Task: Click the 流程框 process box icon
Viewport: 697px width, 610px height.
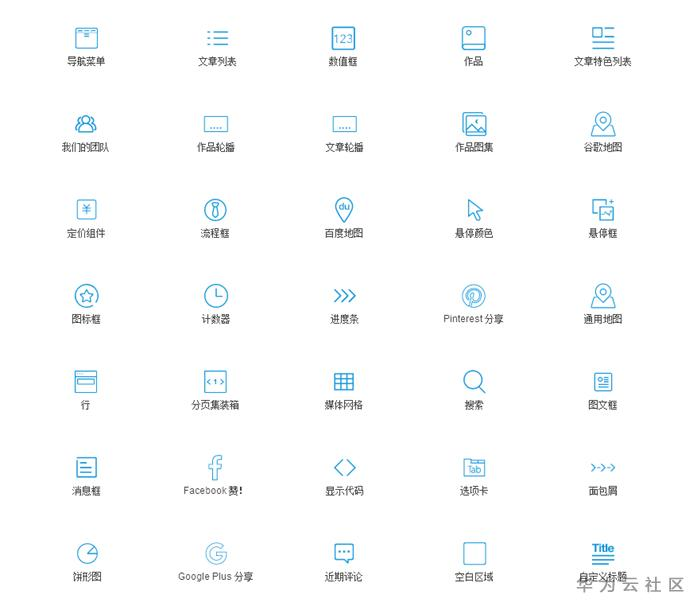Action: click(x=215, y=210)
